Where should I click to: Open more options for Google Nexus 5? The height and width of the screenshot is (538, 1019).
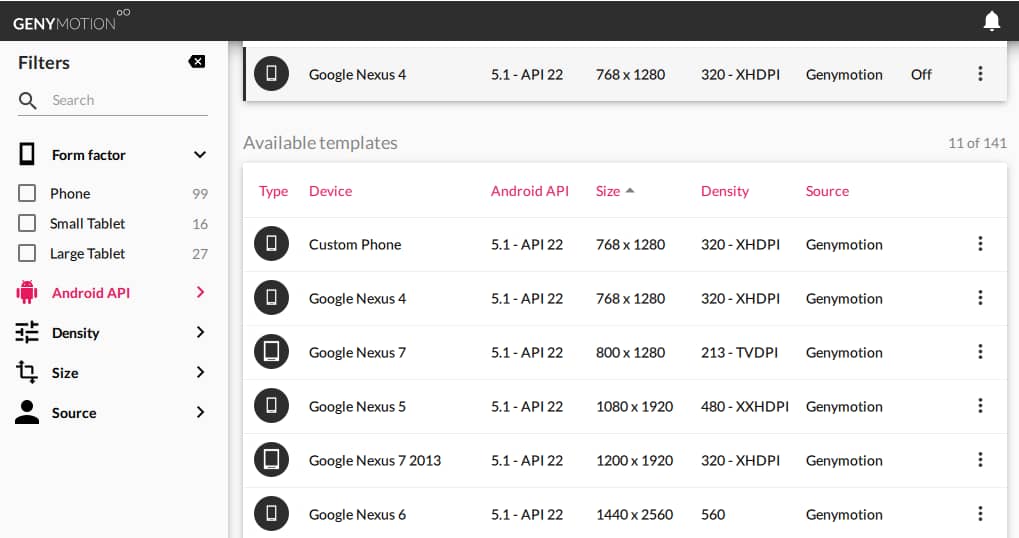980,405
